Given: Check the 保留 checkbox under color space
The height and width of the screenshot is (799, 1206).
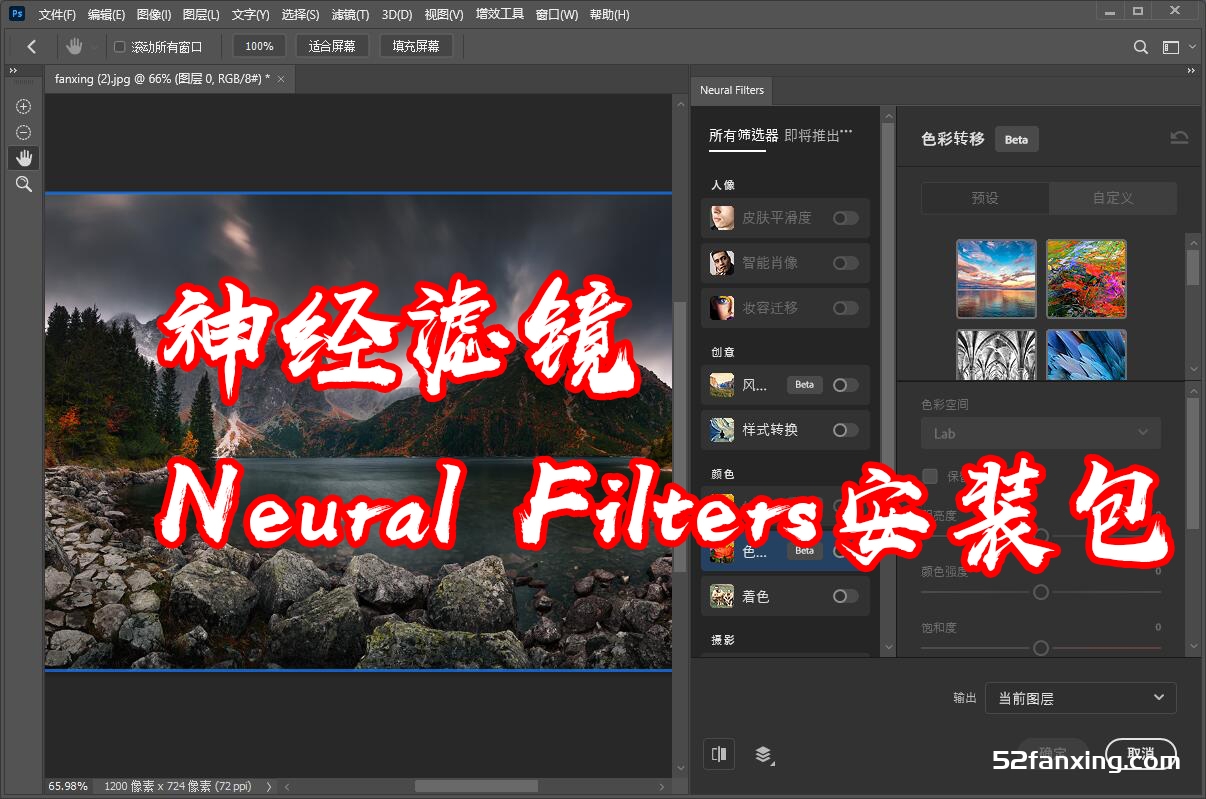Looking at the screenshot, I should pyautogui.click(x=930, y=476).
